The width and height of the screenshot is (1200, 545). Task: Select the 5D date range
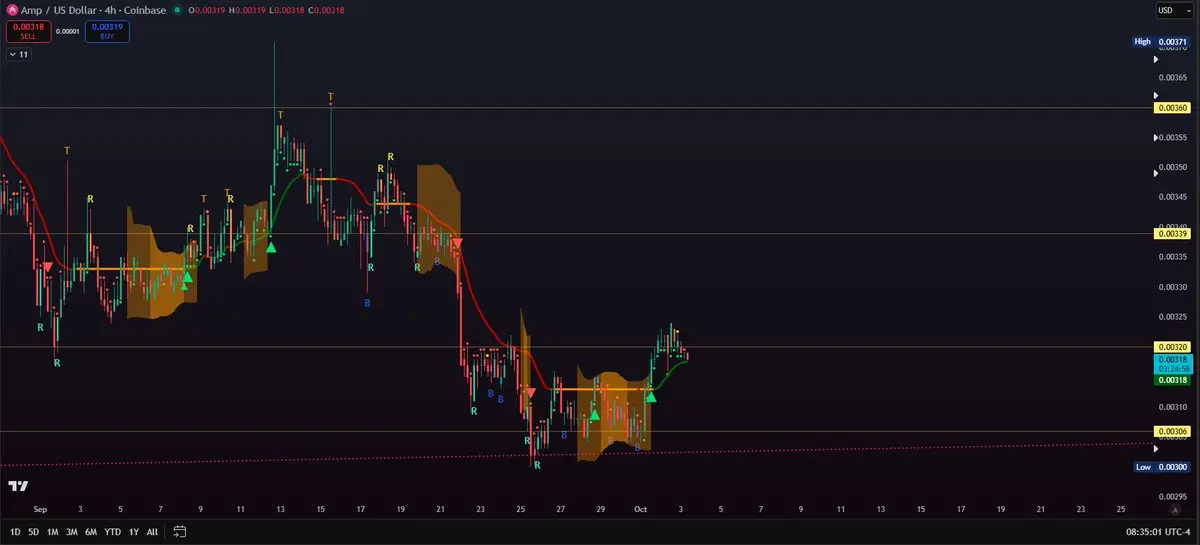click(34, 531)
